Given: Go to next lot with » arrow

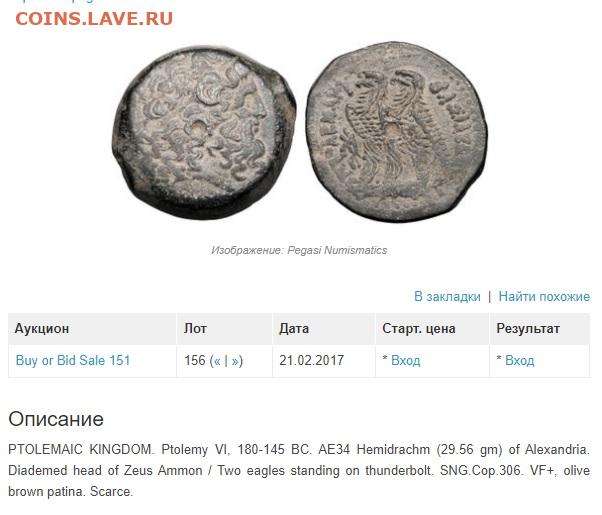Looking at the screenshot, I should pyautogui.click(x=235, y=361).
